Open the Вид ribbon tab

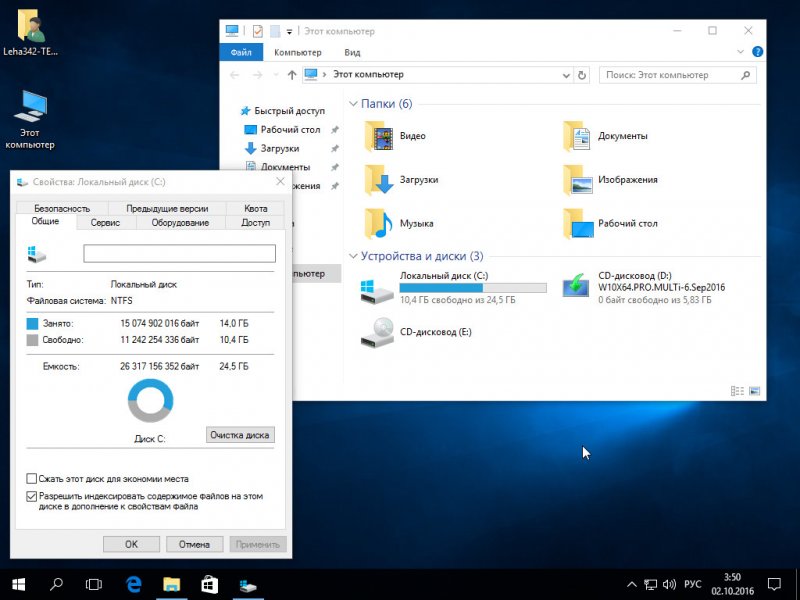(352, 52)
